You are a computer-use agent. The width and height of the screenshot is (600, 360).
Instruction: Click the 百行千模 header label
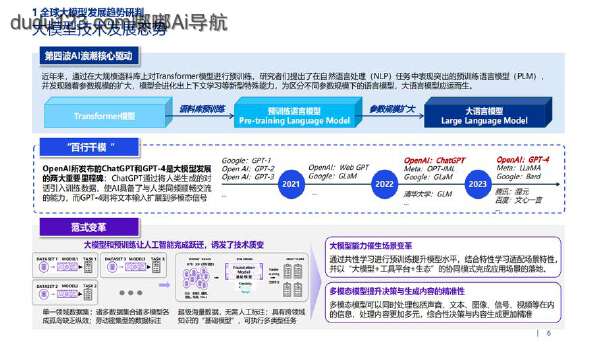pyautogui.click(x=89, y=147)
